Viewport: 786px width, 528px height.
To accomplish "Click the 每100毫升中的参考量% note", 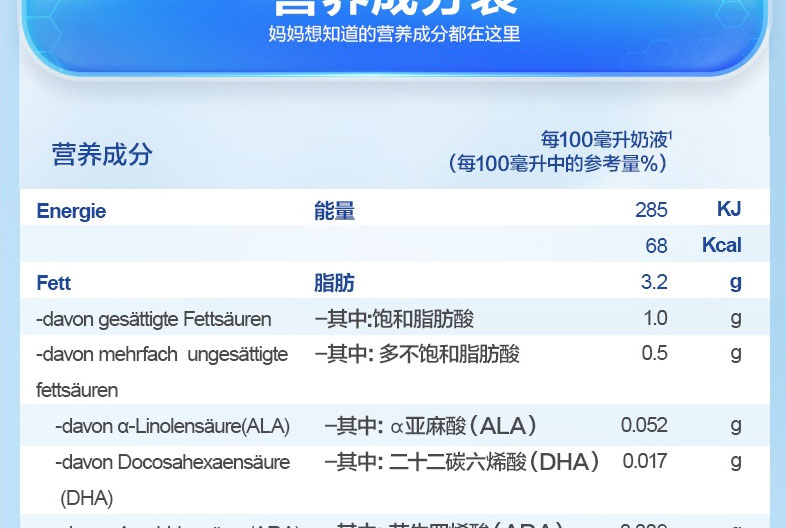I will pos(558,163).
